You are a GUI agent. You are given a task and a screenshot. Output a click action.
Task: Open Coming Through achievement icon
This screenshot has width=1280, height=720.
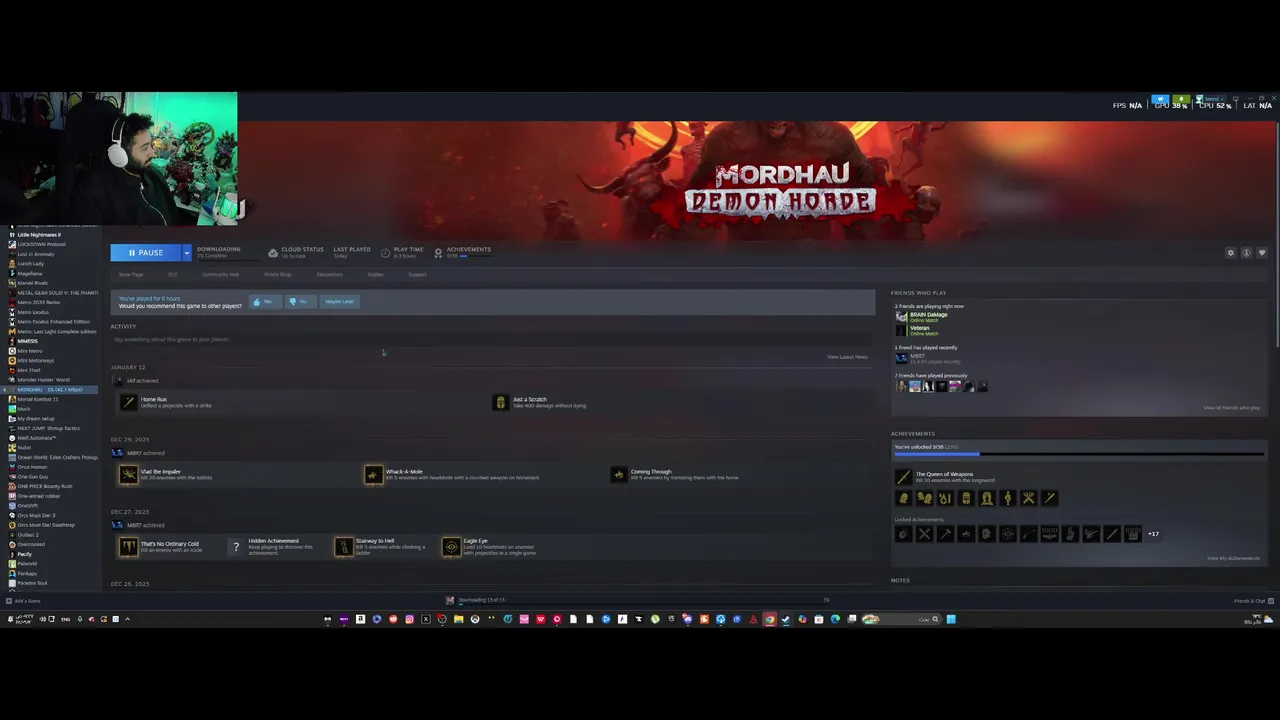click(618, 474)
